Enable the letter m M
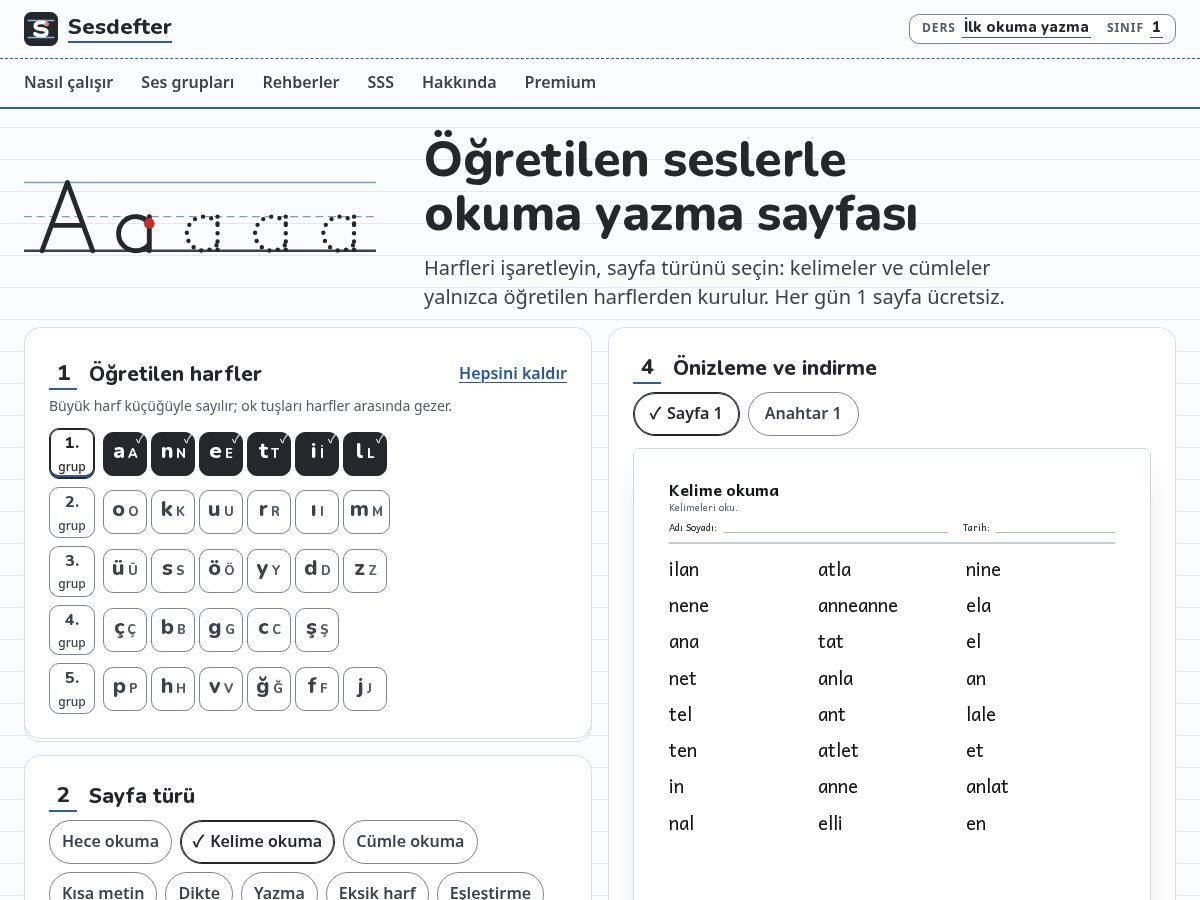 pyautogui.click(x=366, y=511)
